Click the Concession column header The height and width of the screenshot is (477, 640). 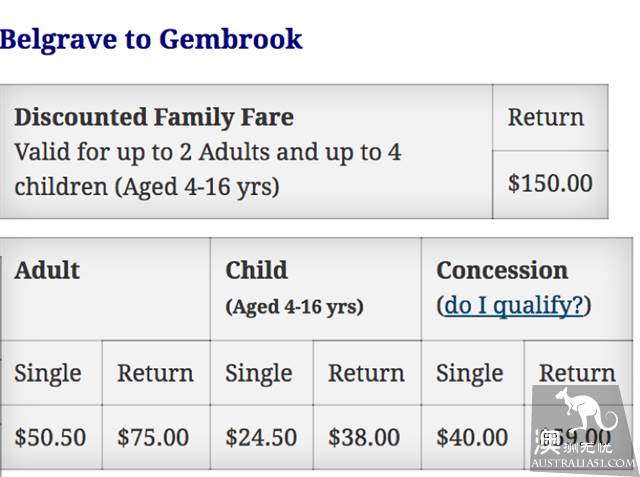(502, 270)
